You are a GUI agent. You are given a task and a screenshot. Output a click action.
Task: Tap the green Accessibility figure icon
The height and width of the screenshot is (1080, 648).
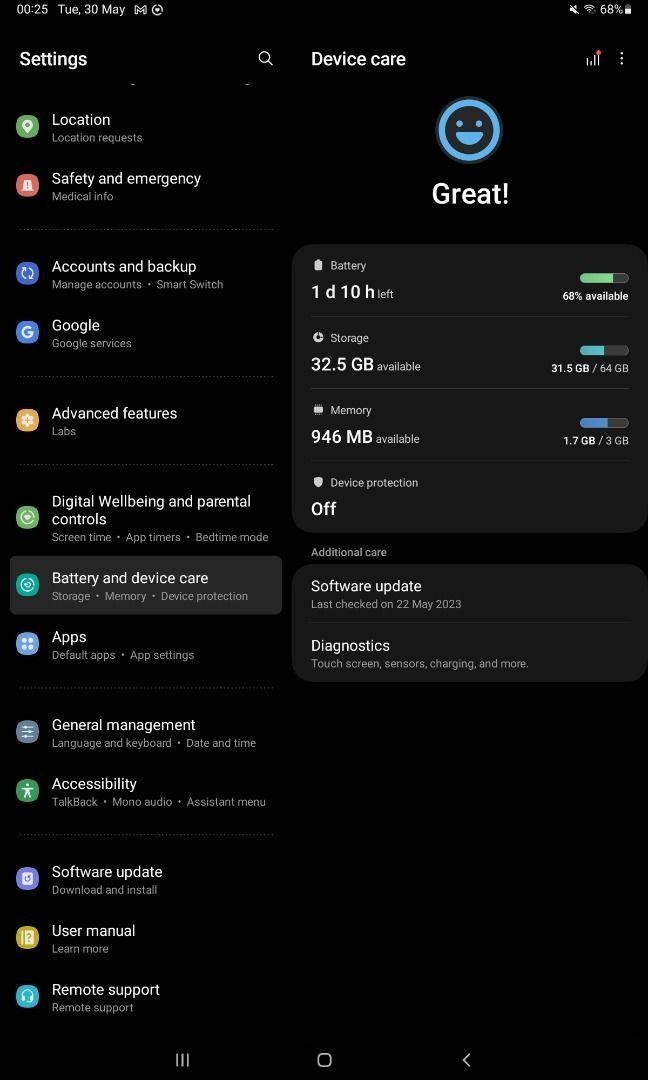tap(28, 791)
